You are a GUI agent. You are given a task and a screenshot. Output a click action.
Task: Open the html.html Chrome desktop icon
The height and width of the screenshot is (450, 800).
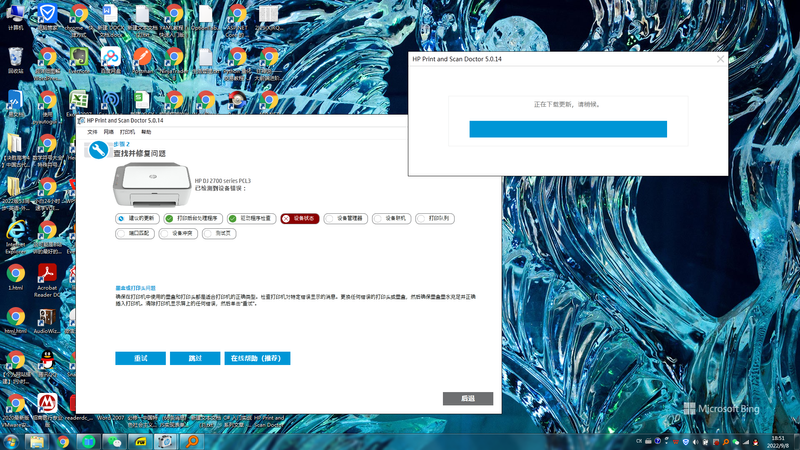pyautogui.click(x=16, y=321)
